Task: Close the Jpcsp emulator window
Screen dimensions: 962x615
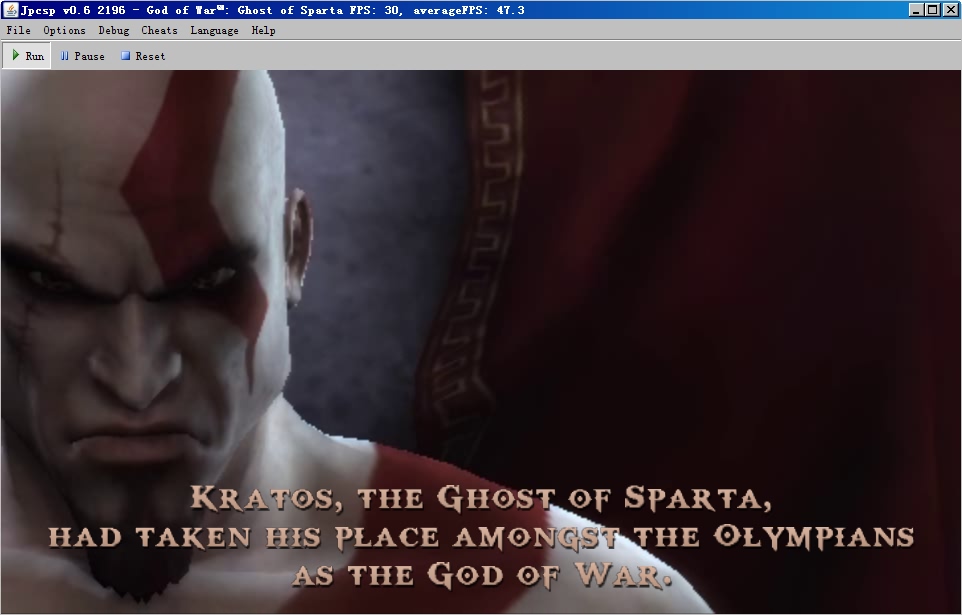Action: [950, 10]
